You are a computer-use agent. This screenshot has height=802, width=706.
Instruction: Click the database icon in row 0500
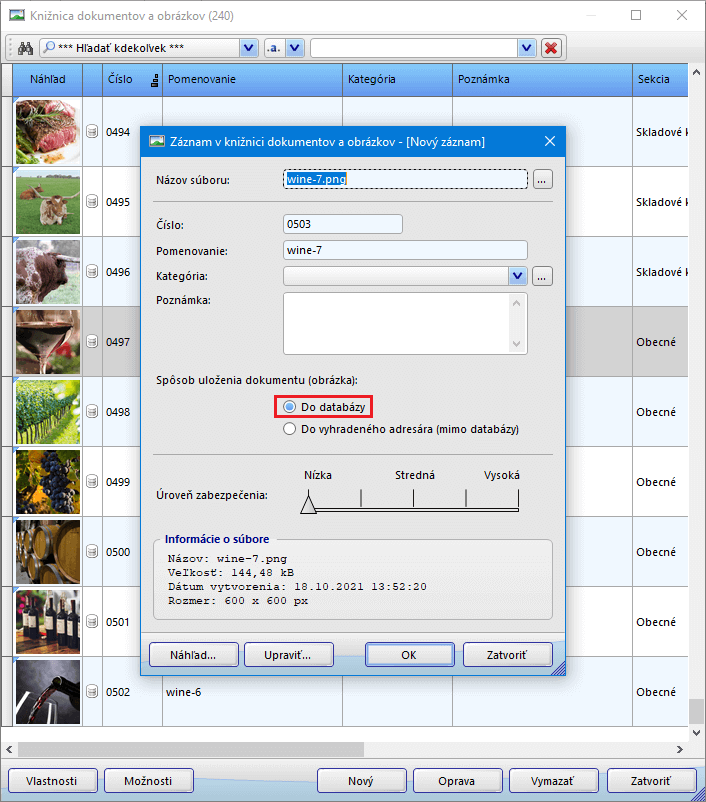[92, 552]
